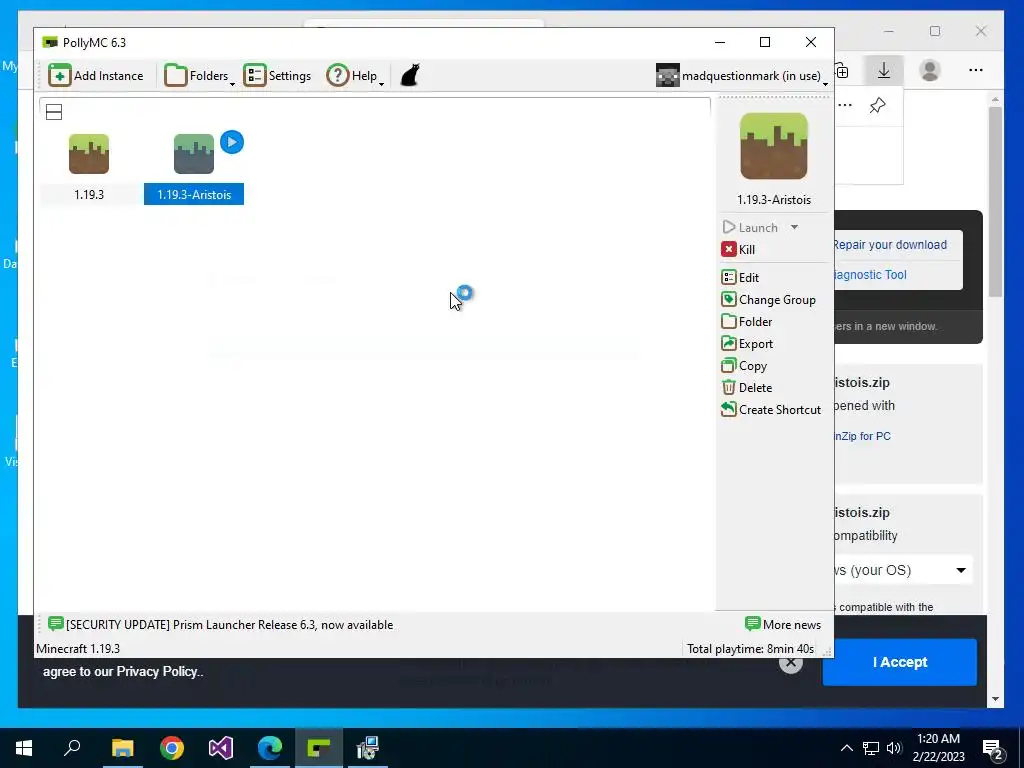Click the I Accept button in browser
This screenshot has height=768, width=1024.
pyautogui.click(x=900, y=662)
